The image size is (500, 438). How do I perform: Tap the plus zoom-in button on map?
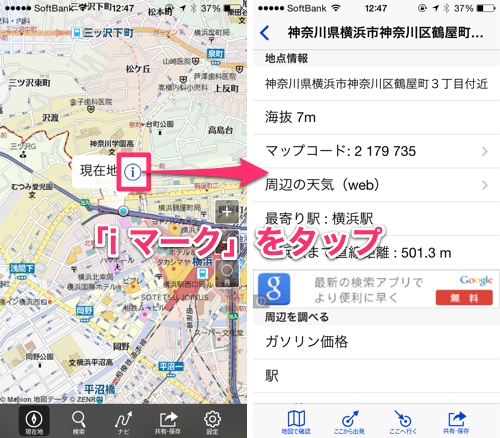227,212
